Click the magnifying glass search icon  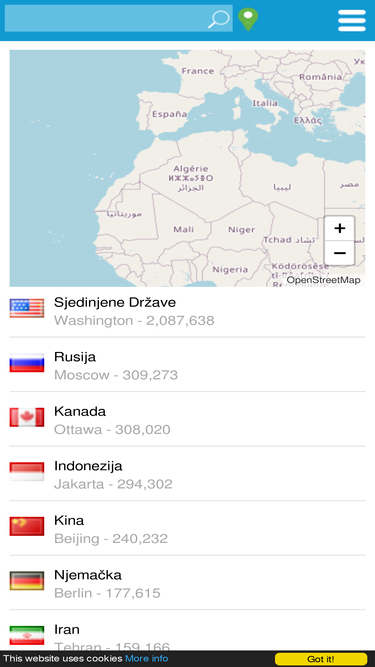219,19
